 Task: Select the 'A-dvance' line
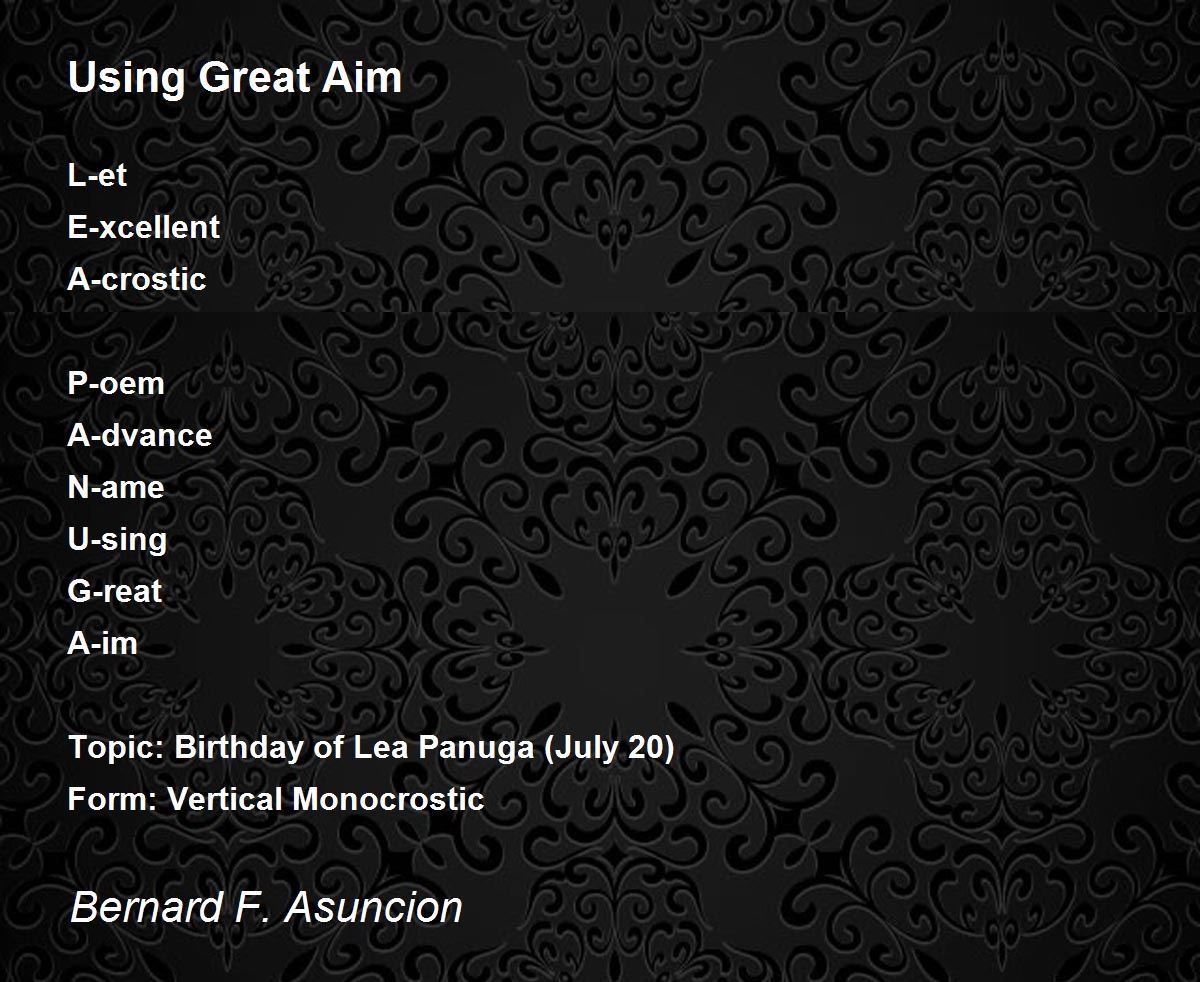coord(140,435)
